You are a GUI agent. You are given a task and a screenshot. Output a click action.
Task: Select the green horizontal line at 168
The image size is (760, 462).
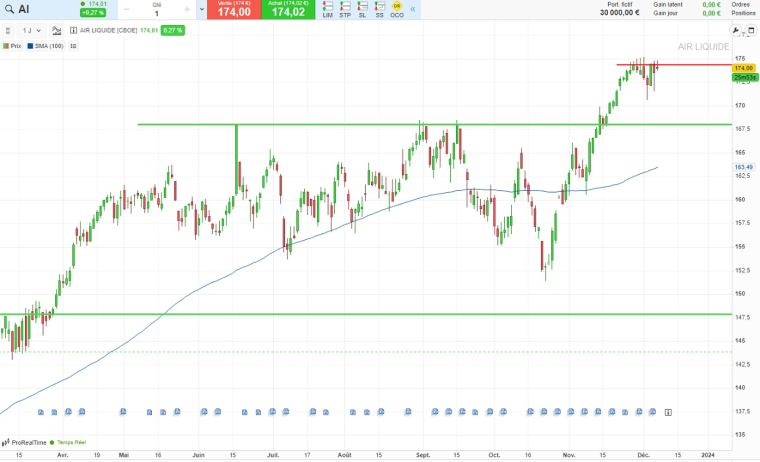pyautogui.click(x=434, y=125)
